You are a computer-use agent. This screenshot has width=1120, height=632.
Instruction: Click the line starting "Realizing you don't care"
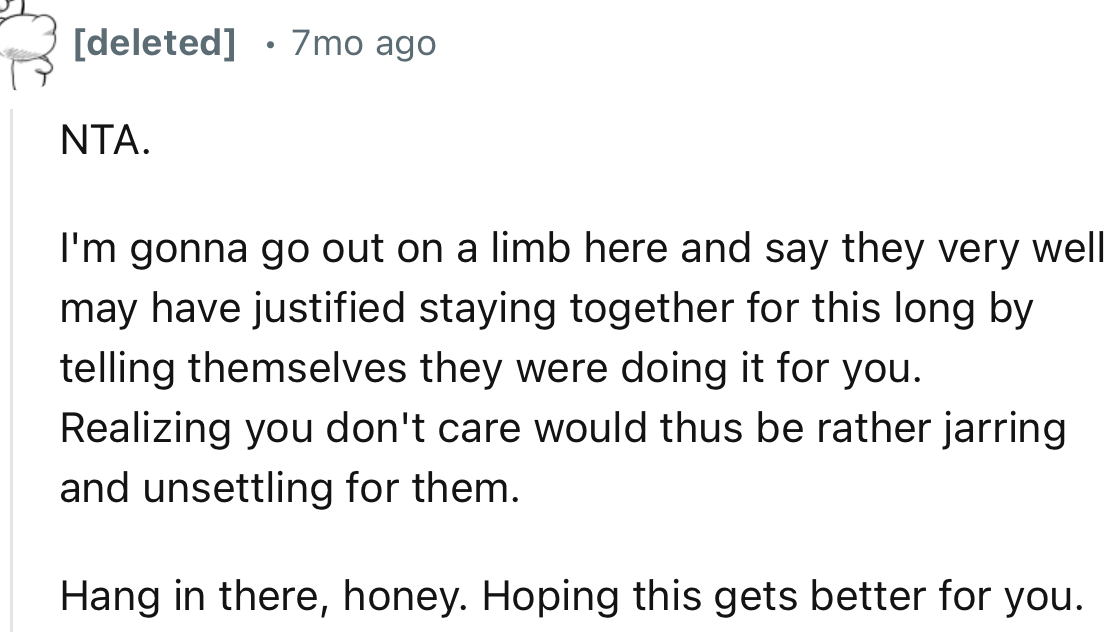562,428
